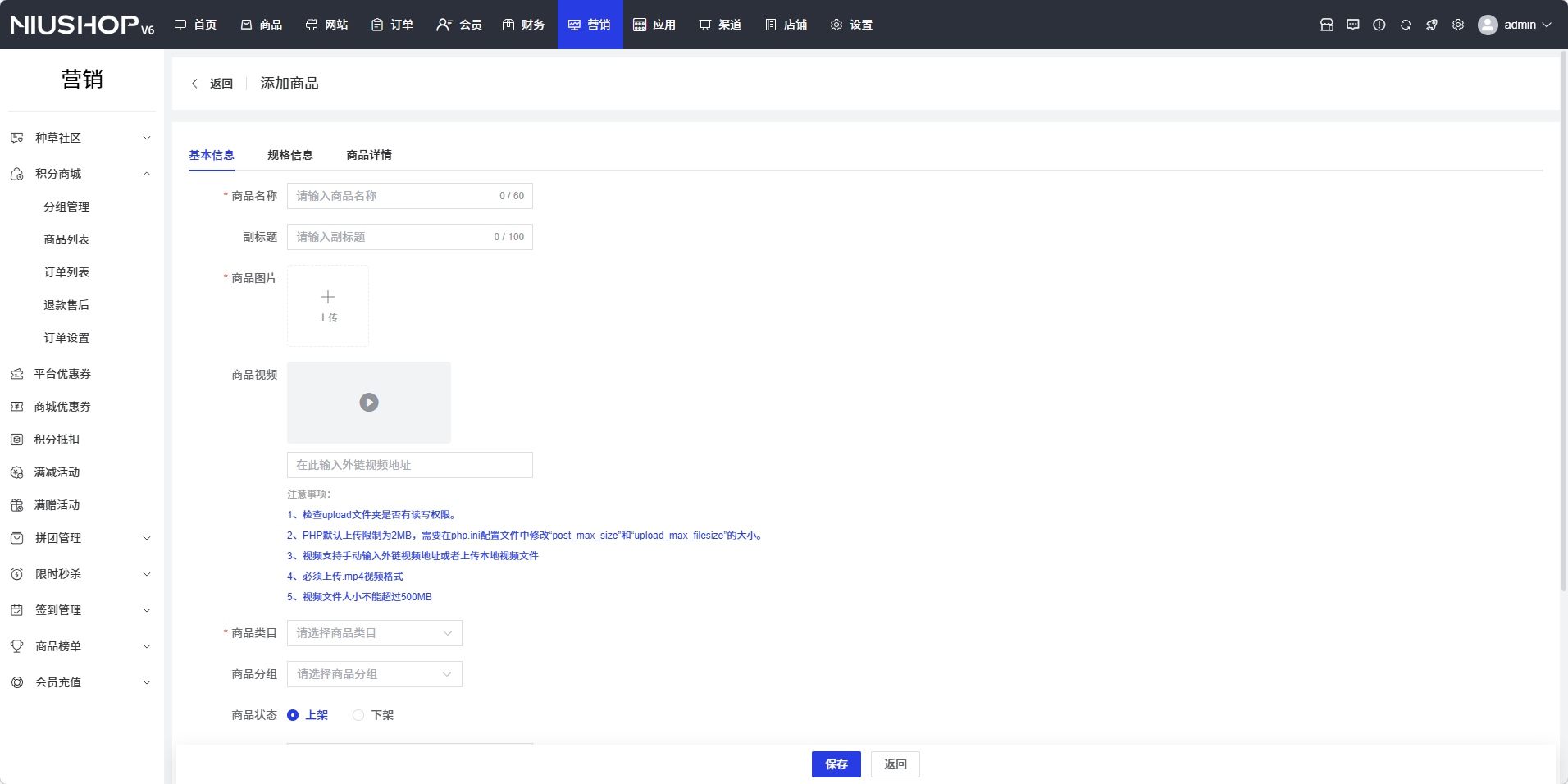Switch to the 规格信息 tab

point(289,155)
